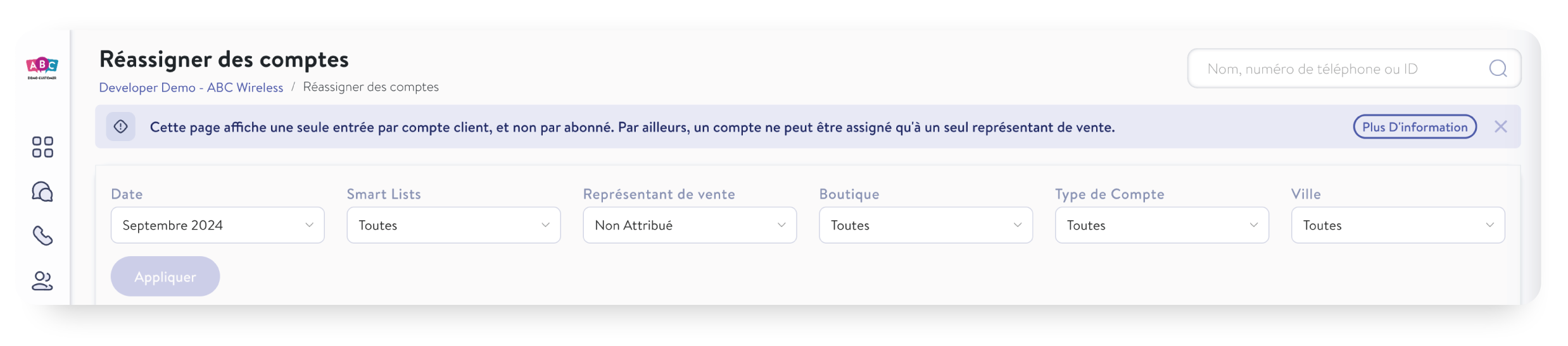The width and height of the screenshot is (1568, 346).
Task: Click the Réassigner des comptes page title
Action: [x=224, y=59]
